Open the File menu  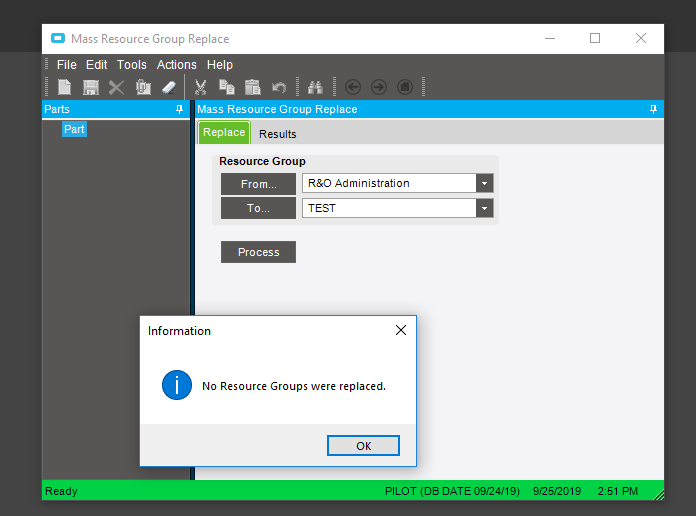click(67, 65)
